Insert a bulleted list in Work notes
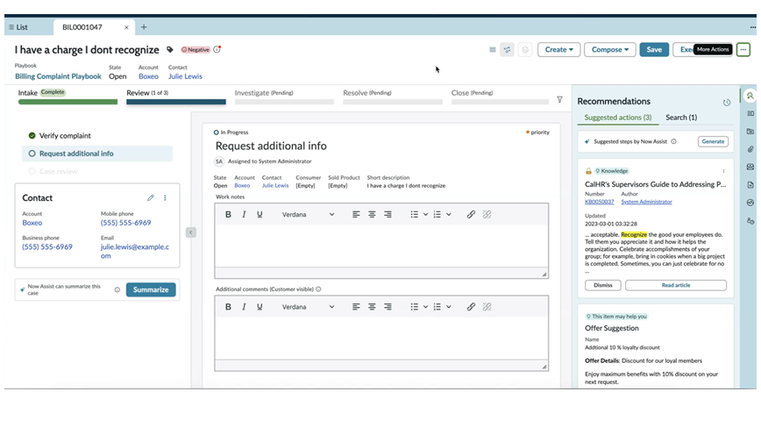This screenshot has width=761, height=421. [x=414, y=214]
